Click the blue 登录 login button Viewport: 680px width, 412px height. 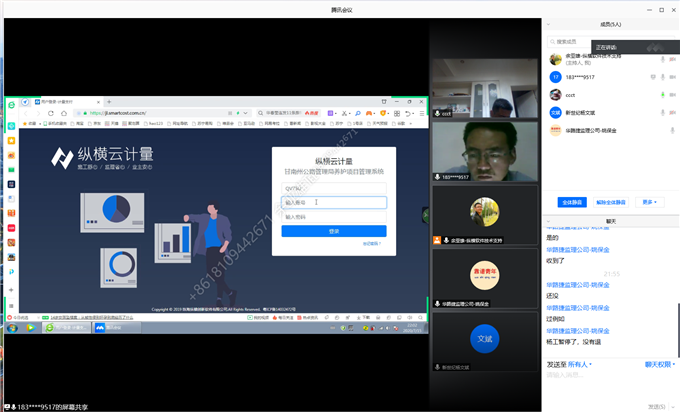[334, 231]
